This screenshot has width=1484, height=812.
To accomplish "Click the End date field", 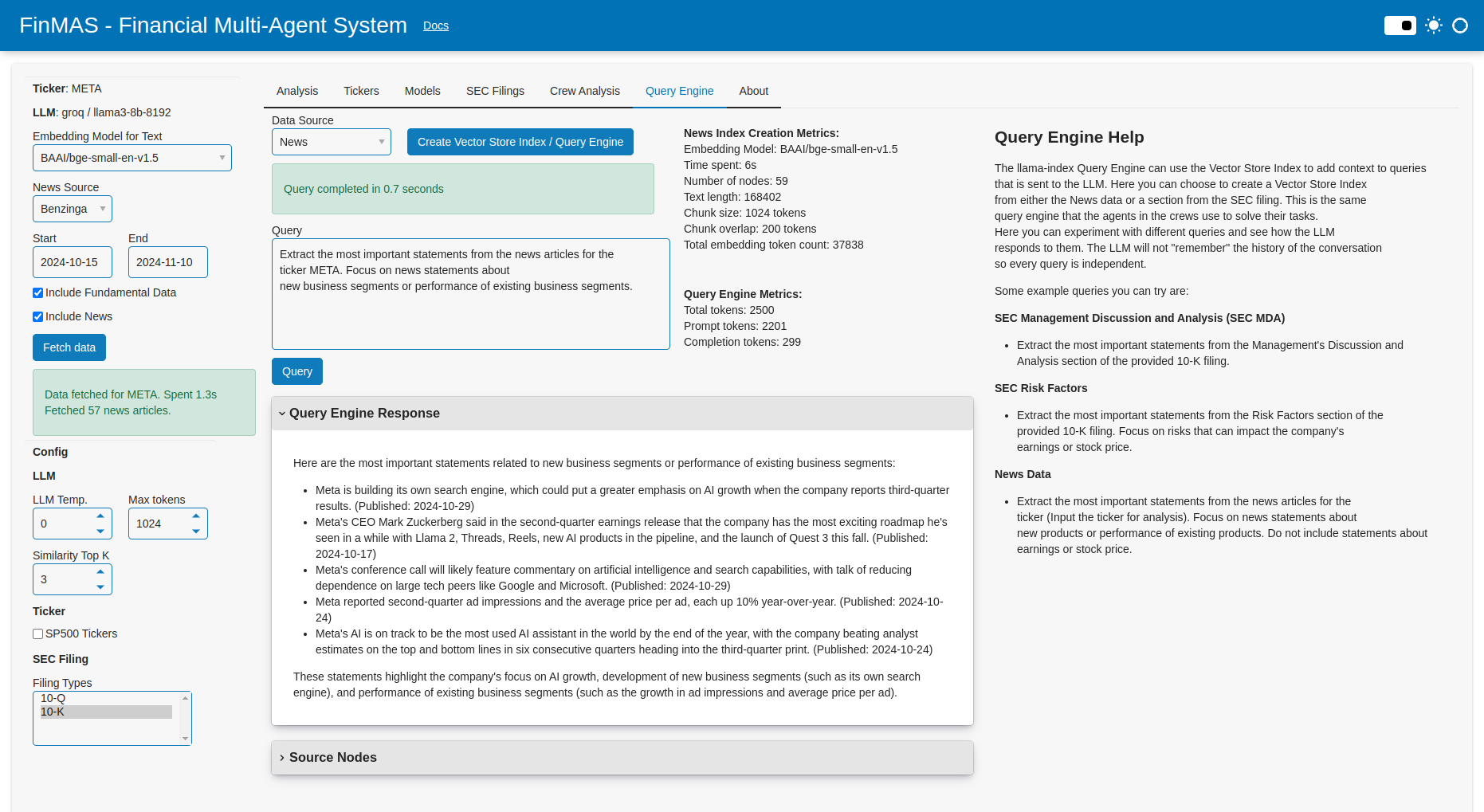I will (x=168, y=262).
